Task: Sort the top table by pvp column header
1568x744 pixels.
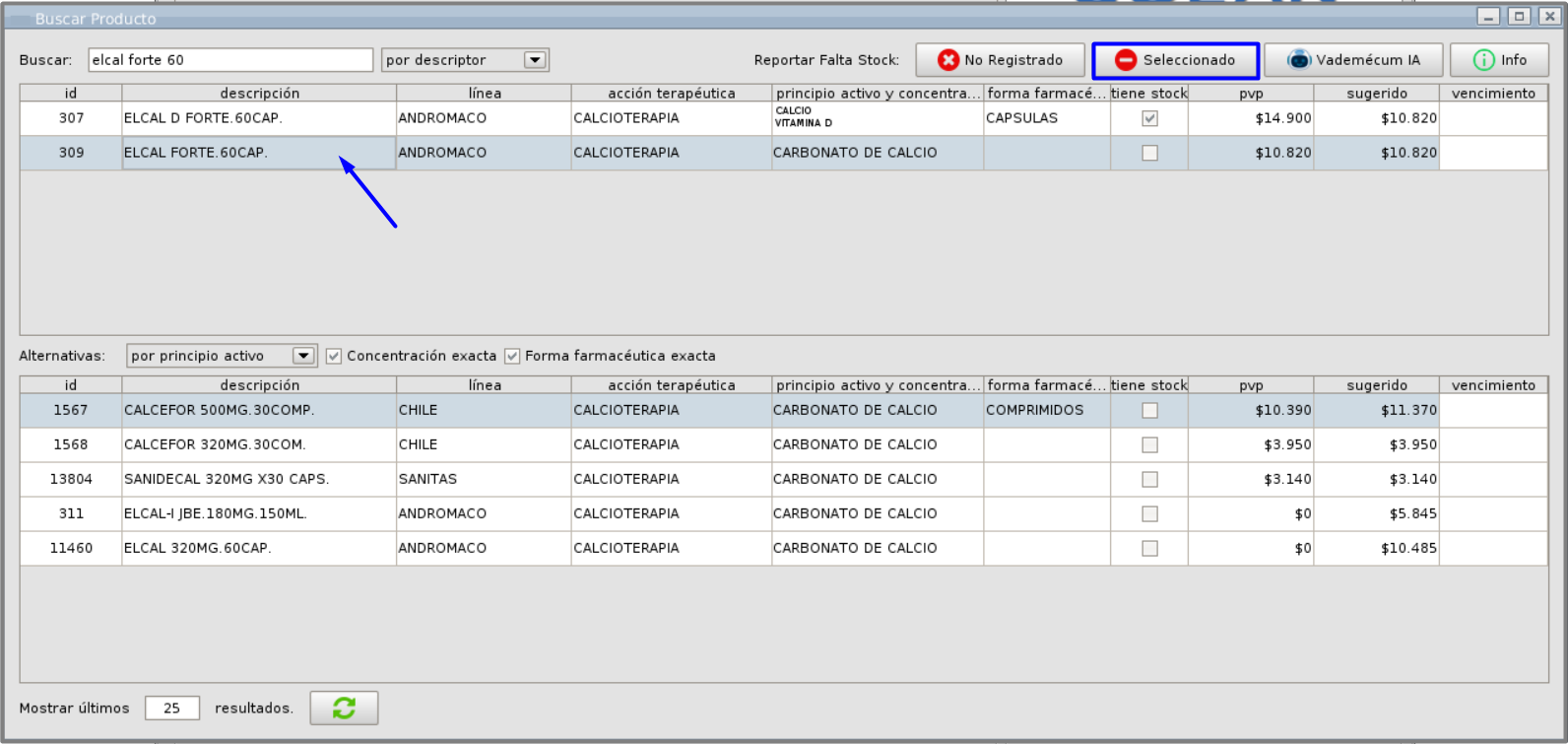Action: point(1251,93)
